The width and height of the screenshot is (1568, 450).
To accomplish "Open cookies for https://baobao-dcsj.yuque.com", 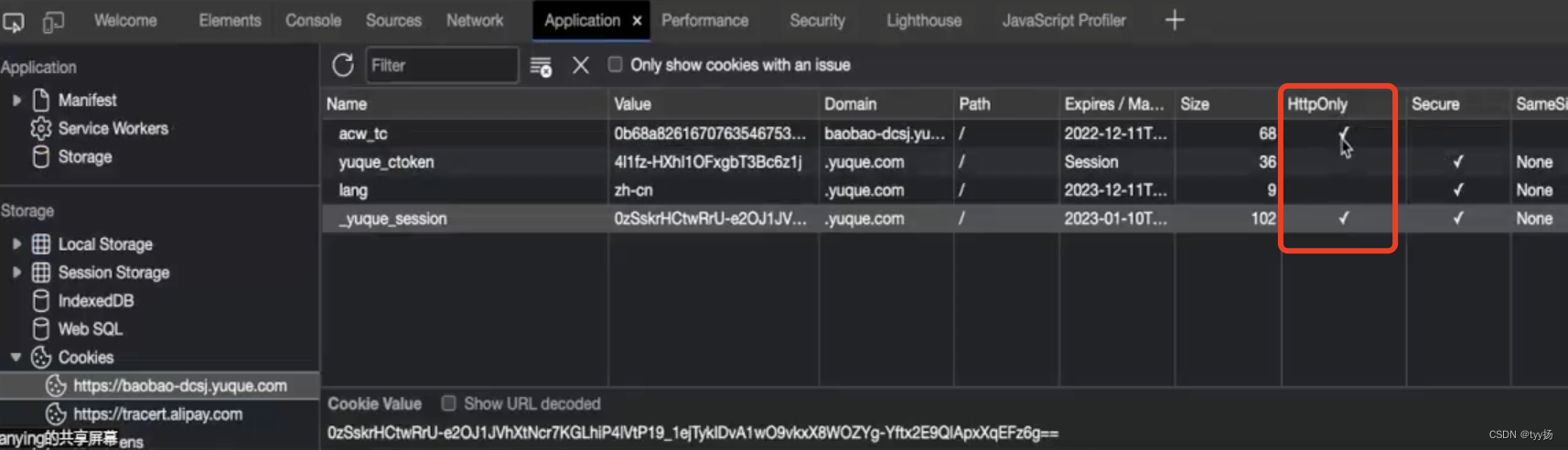I will (x=179, y=386).
